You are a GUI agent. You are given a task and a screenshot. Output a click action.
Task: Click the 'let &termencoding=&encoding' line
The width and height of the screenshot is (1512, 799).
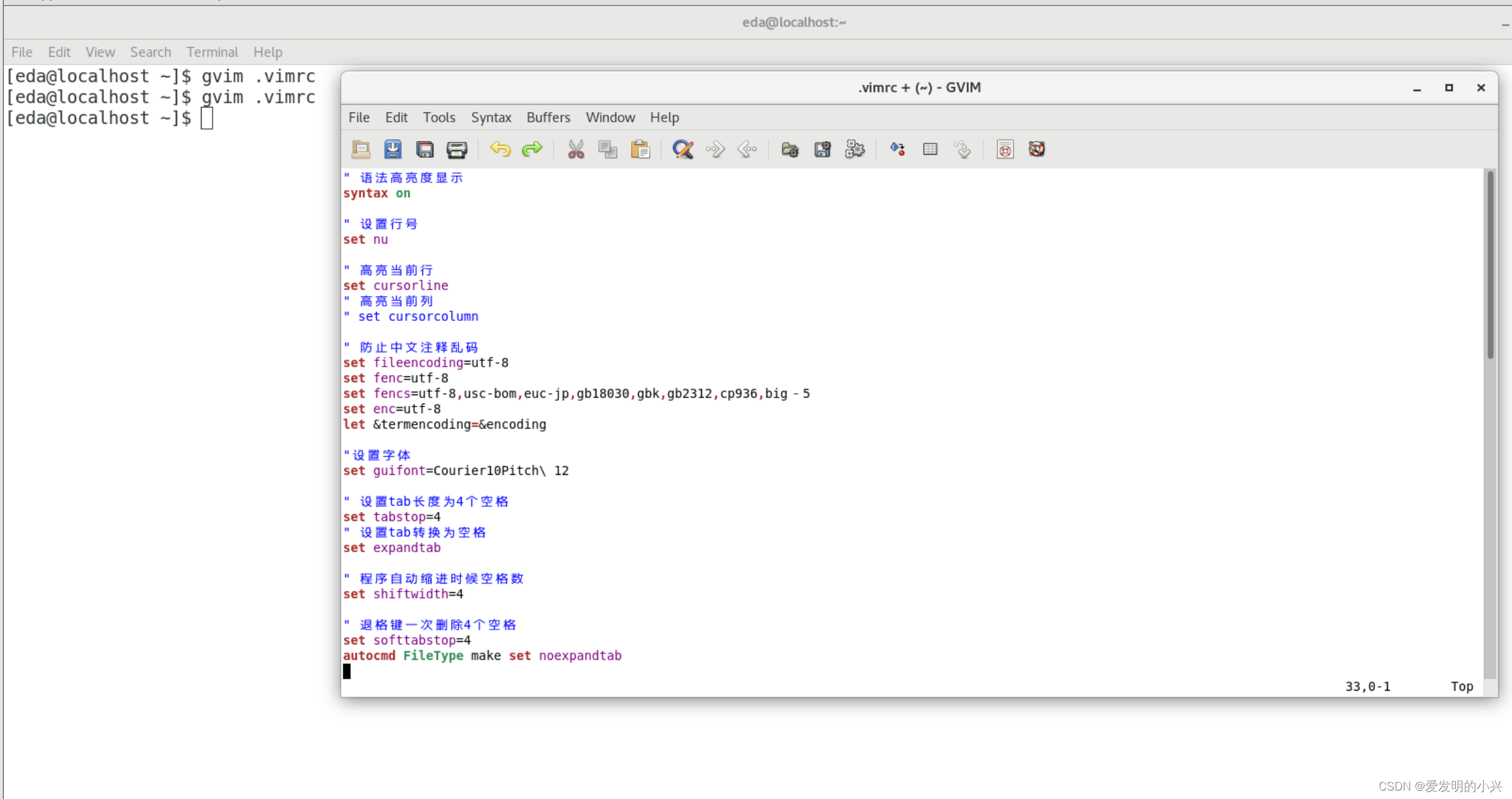tap(444, 425)
